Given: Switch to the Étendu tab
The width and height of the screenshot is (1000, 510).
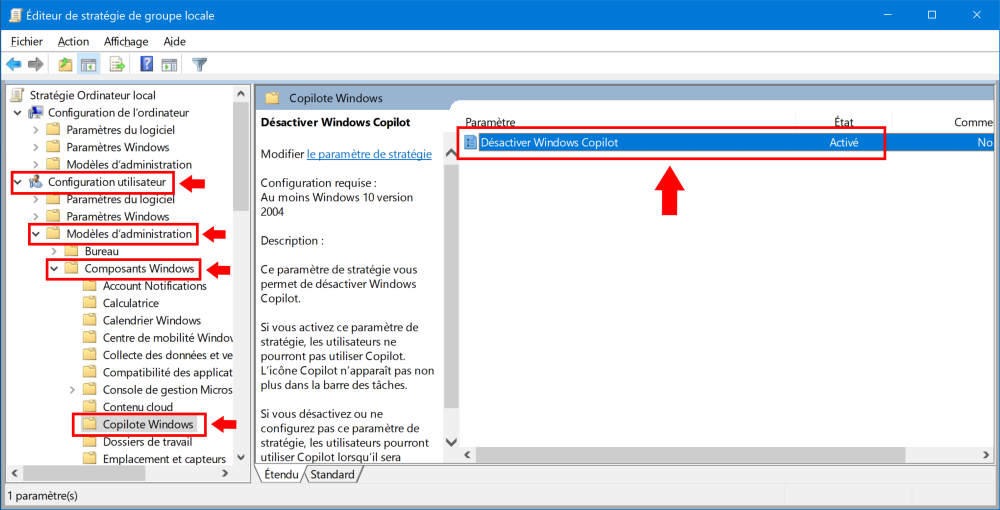Looking at the screenshot, I should [x=281, y=474].
